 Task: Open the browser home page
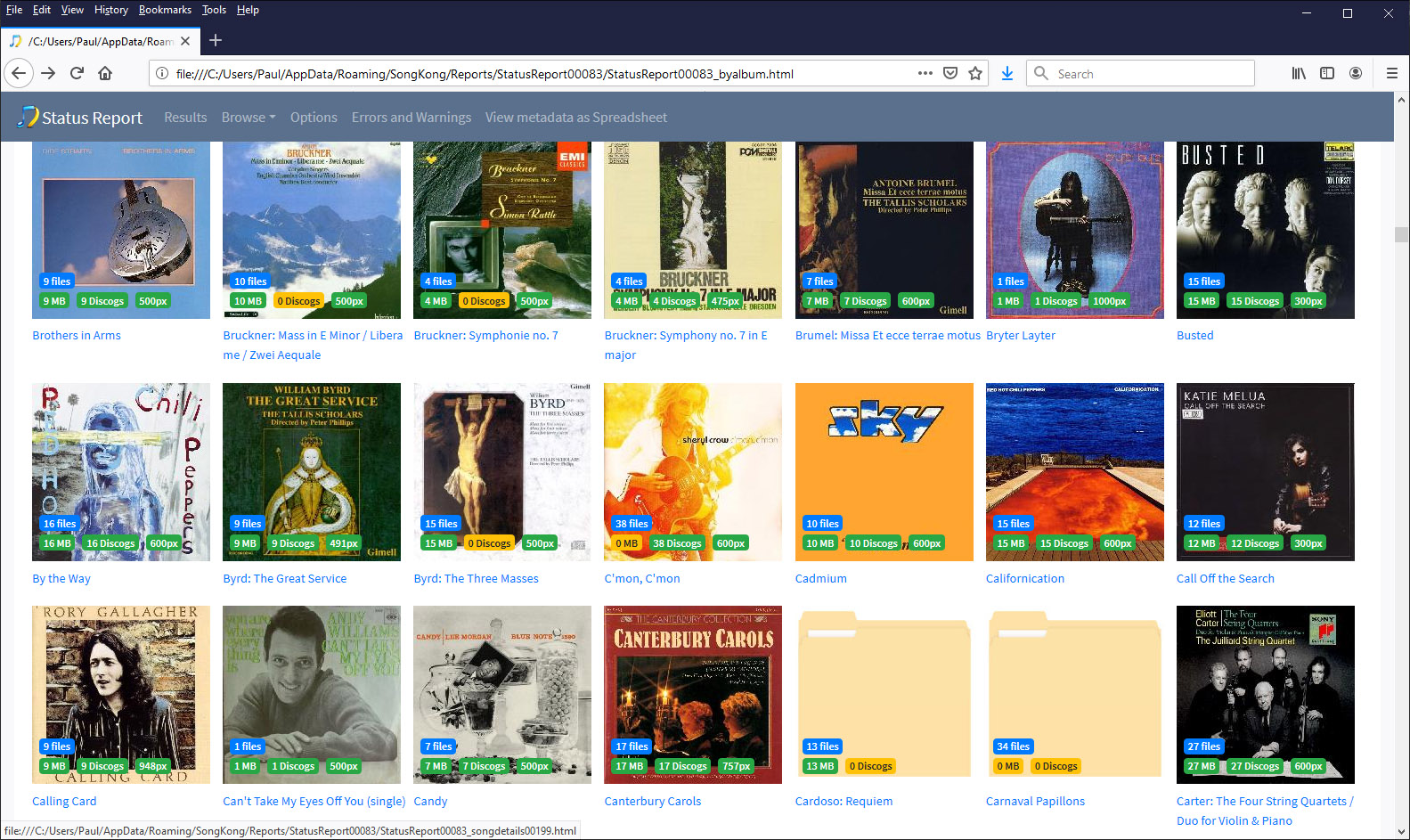pos(105,73)
